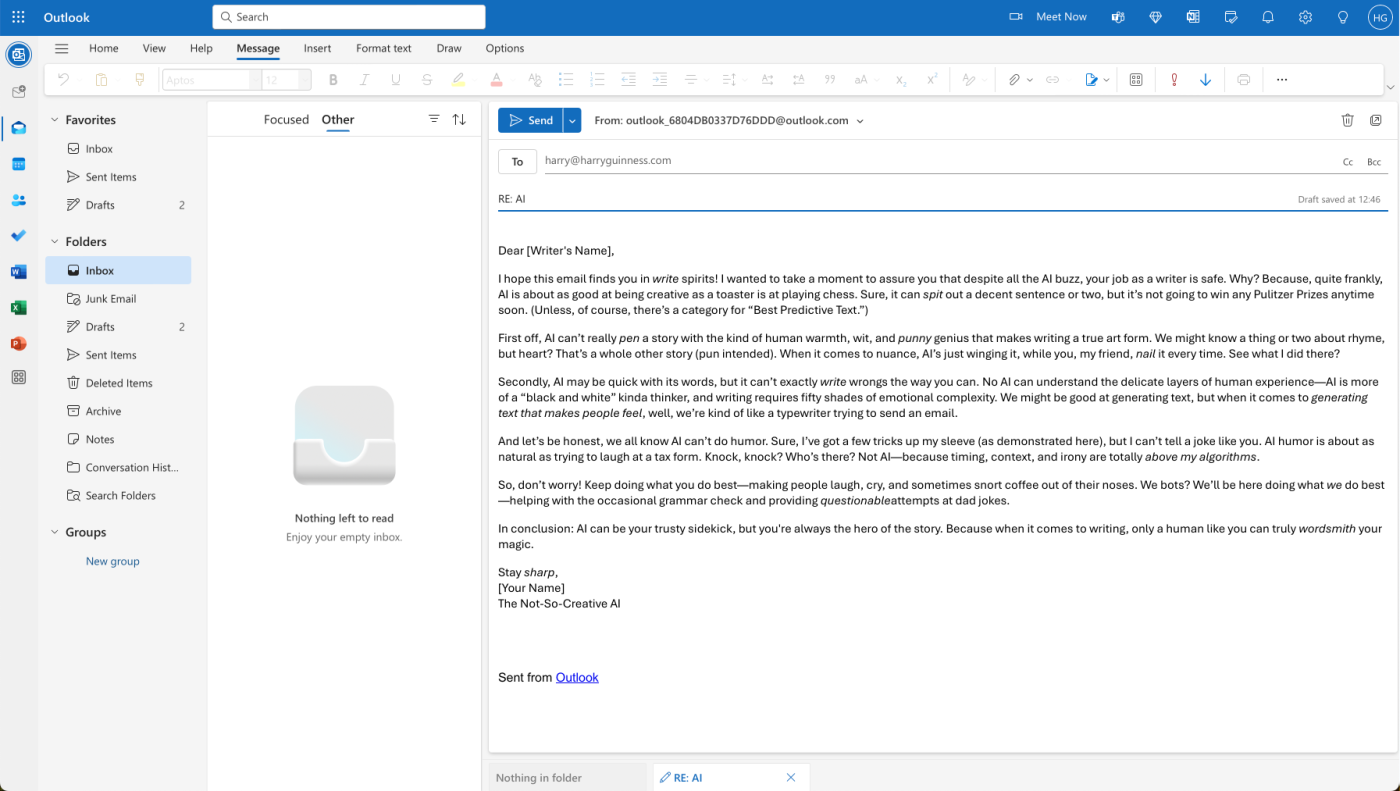This screenshot has height=791, width=1400.
Task: Open the View ribbon tab
Action: [x=154, y=48]
